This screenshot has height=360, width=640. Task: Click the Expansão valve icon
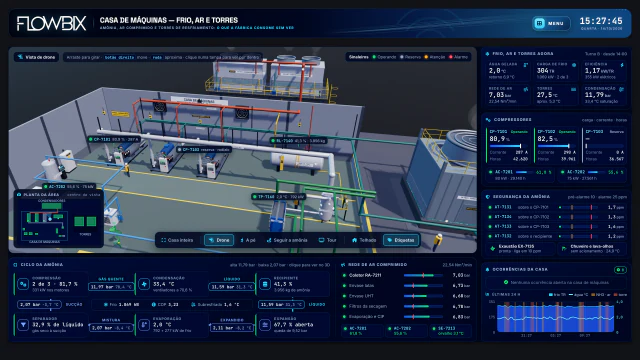[x=265, y=325]
